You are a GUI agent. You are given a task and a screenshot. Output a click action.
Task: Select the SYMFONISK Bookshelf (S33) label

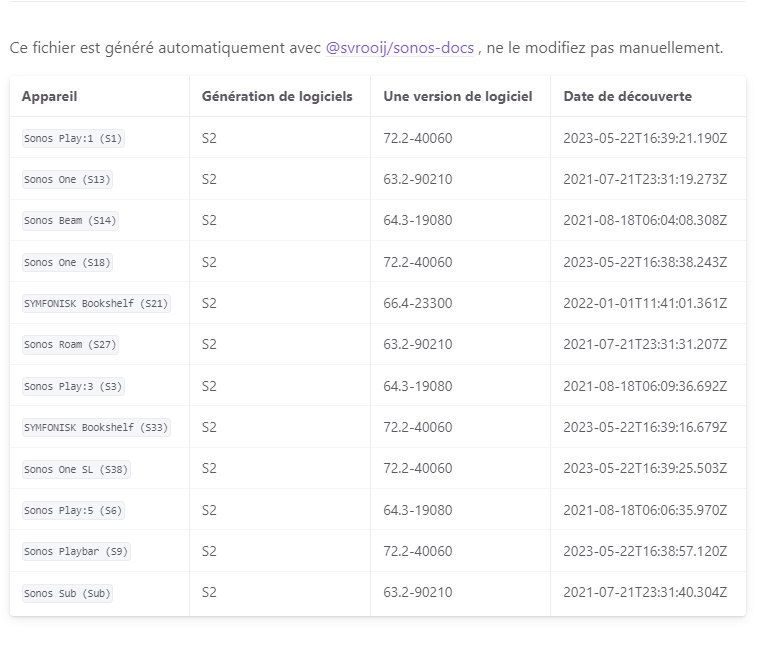click(x=96, y=428)
